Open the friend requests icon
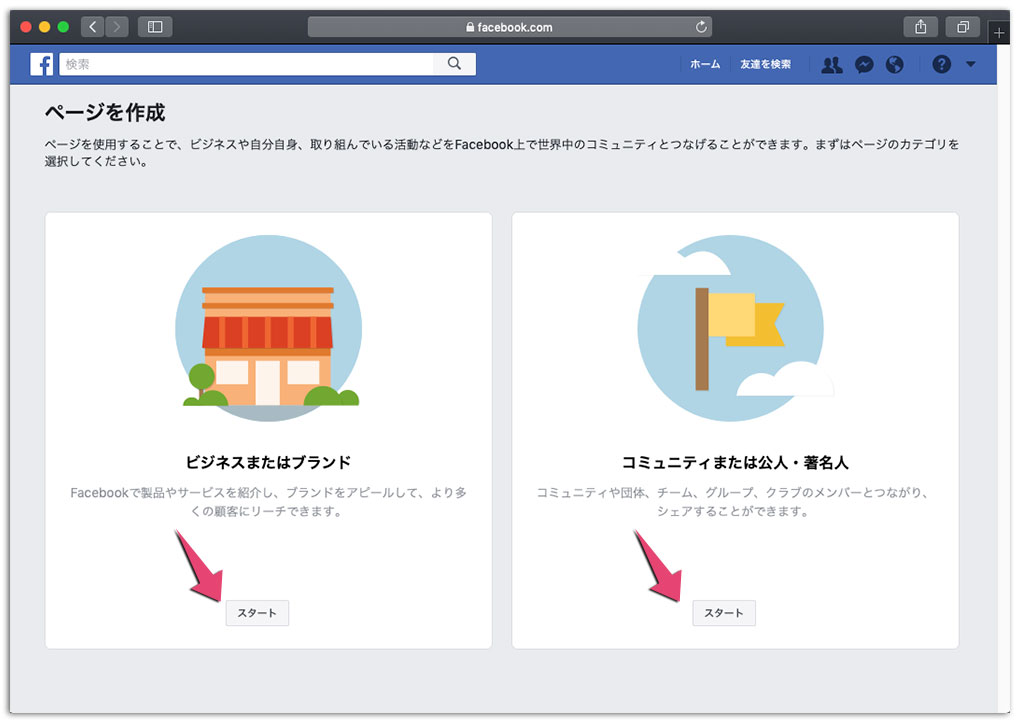 (830, 64)
